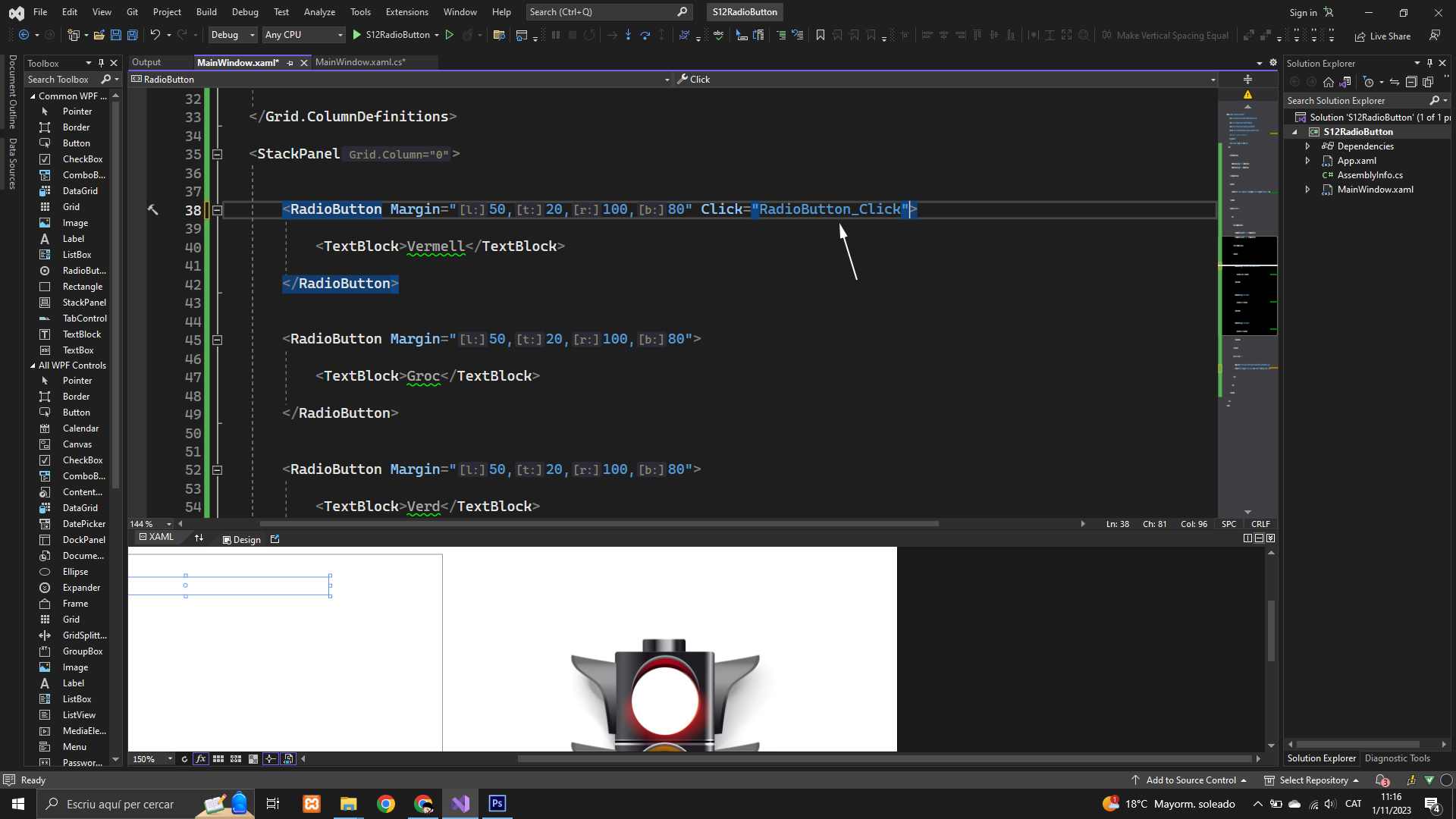Click Home icon in Solution Explorer
Viewport: 1456px width, 819px height.
(x=1328, y=82)
